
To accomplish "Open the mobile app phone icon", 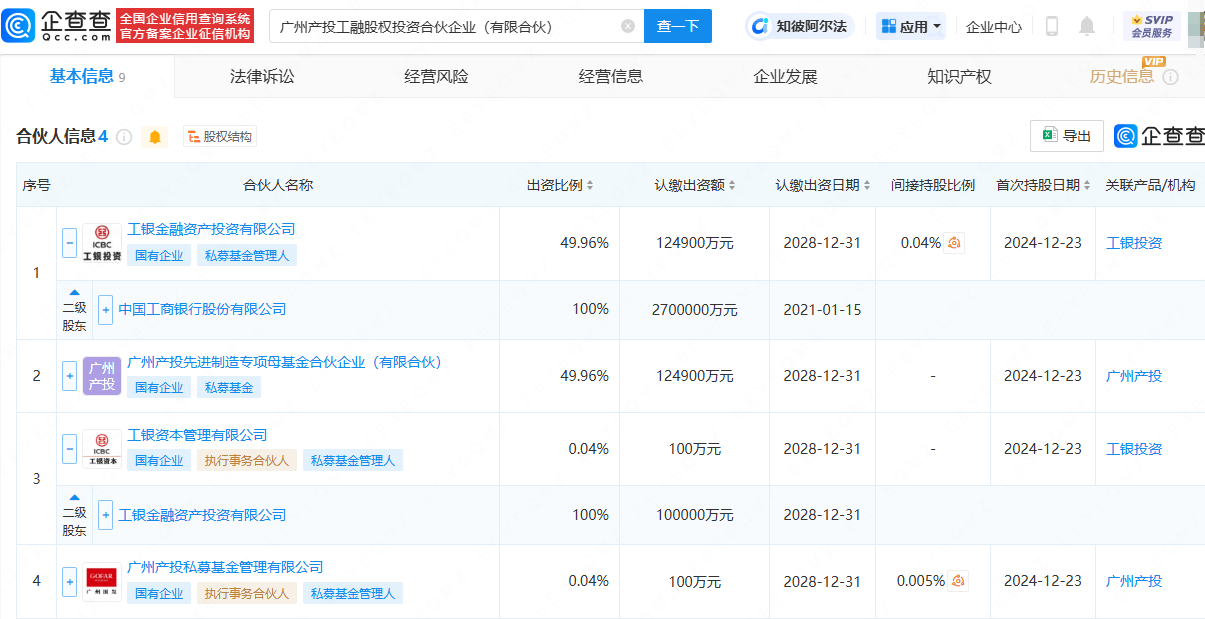I will coord(1052,26).
